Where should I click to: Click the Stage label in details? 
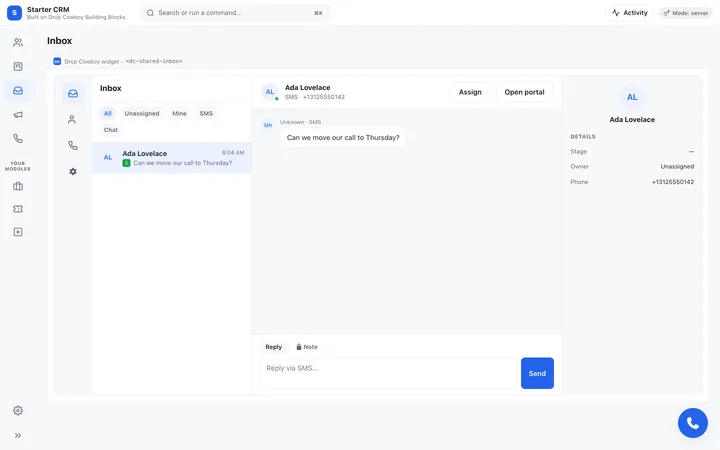(x=579, y=152)
